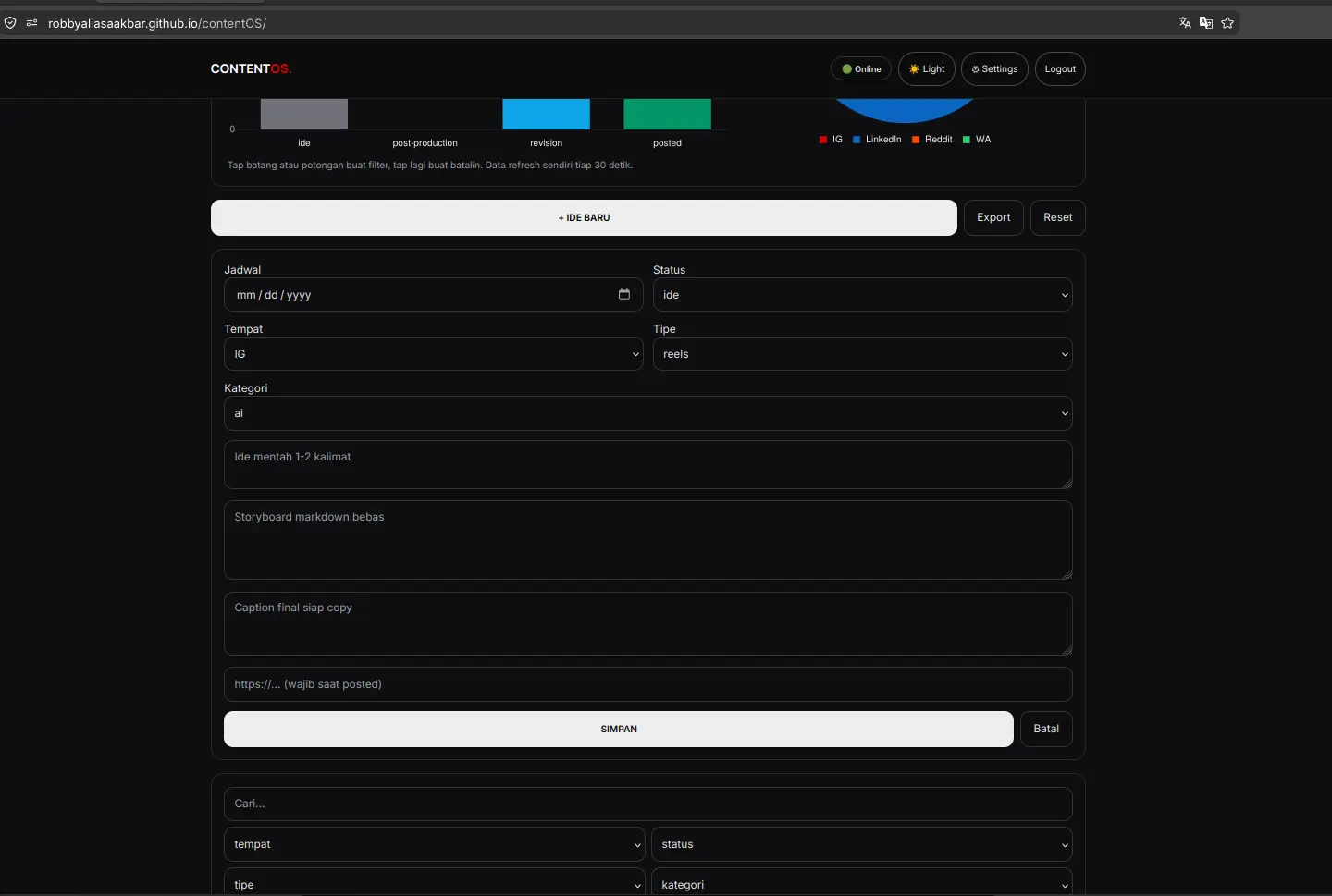Viewport: 1332px width, 896px height.
Task: Click the Jadwal date input field
Action: pos(434,295)
